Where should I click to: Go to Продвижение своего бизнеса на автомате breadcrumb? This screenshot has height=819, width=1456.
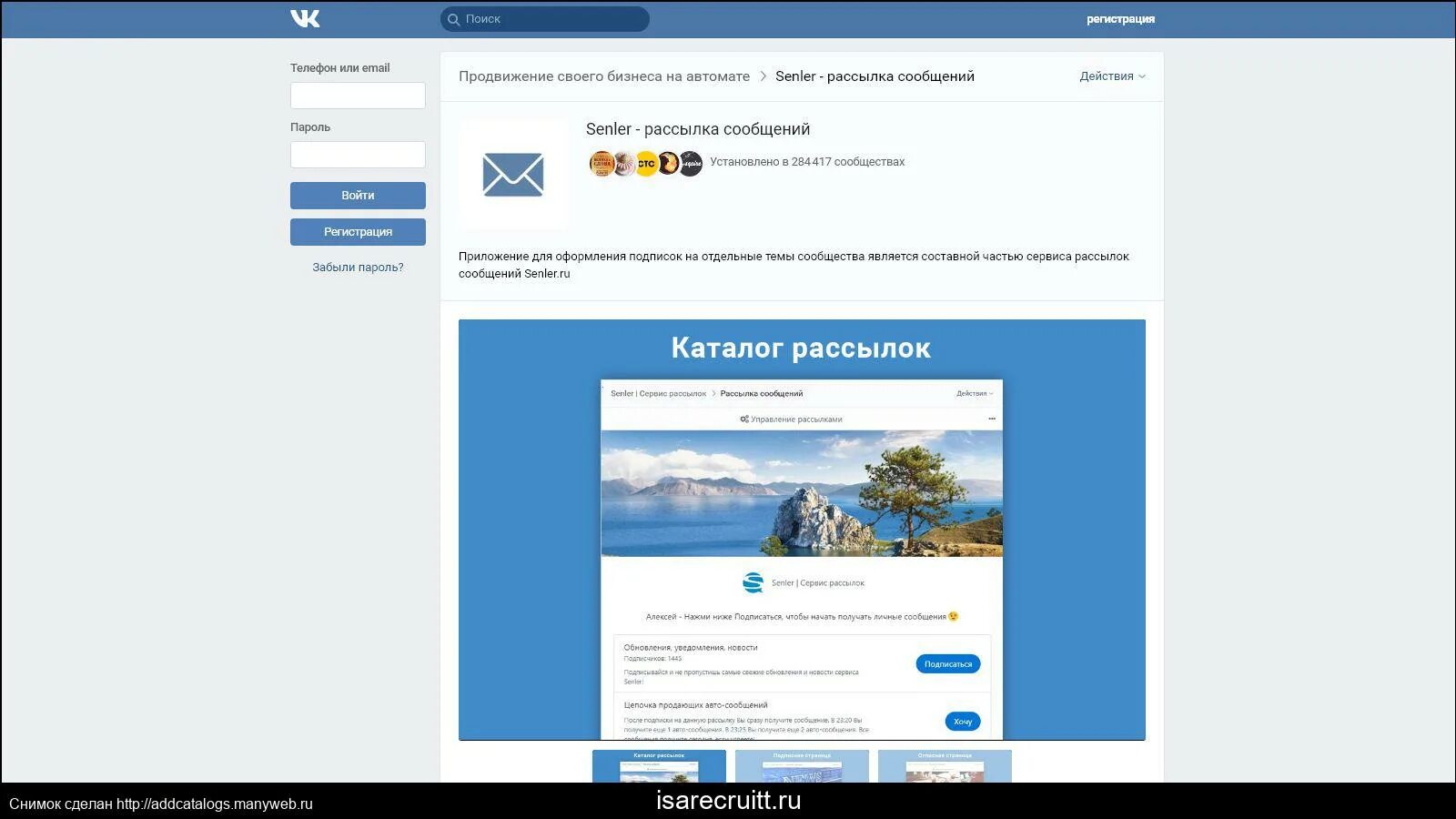(x=604, y=76)
